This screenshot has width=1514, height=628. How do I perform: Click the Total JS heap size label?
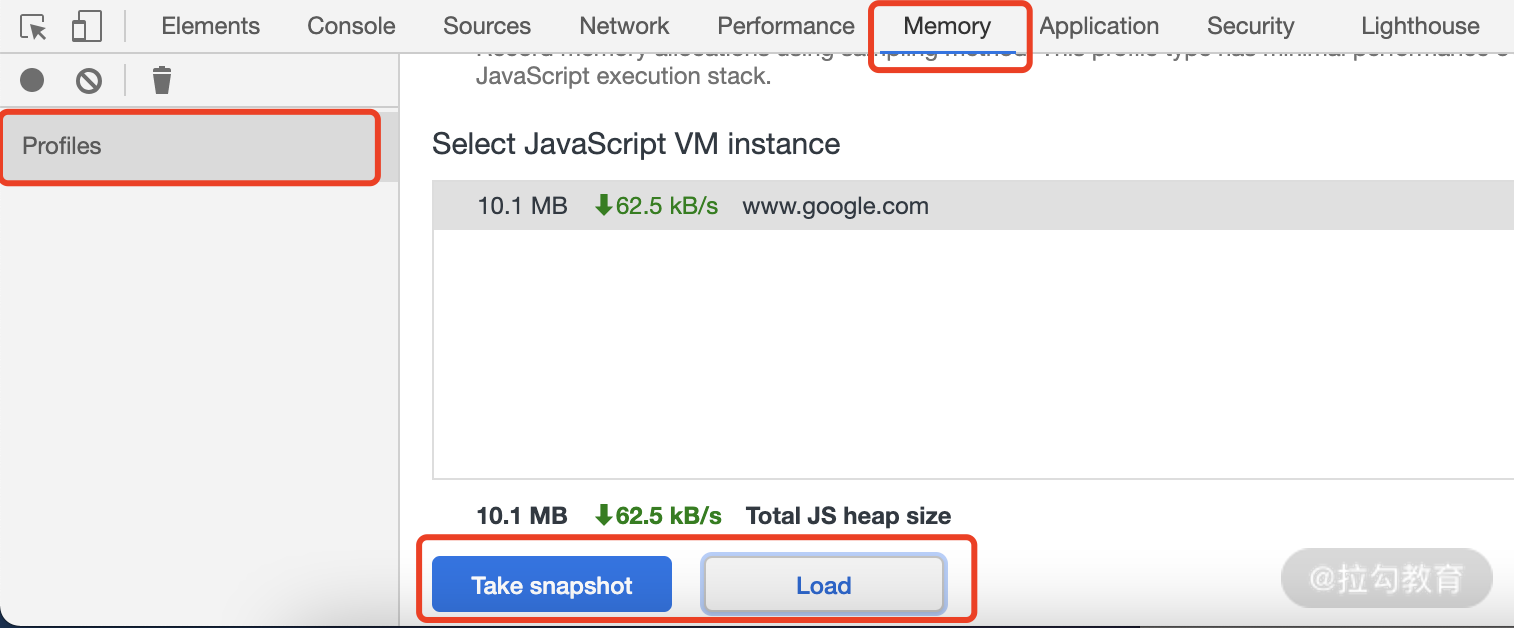[848, 516]
